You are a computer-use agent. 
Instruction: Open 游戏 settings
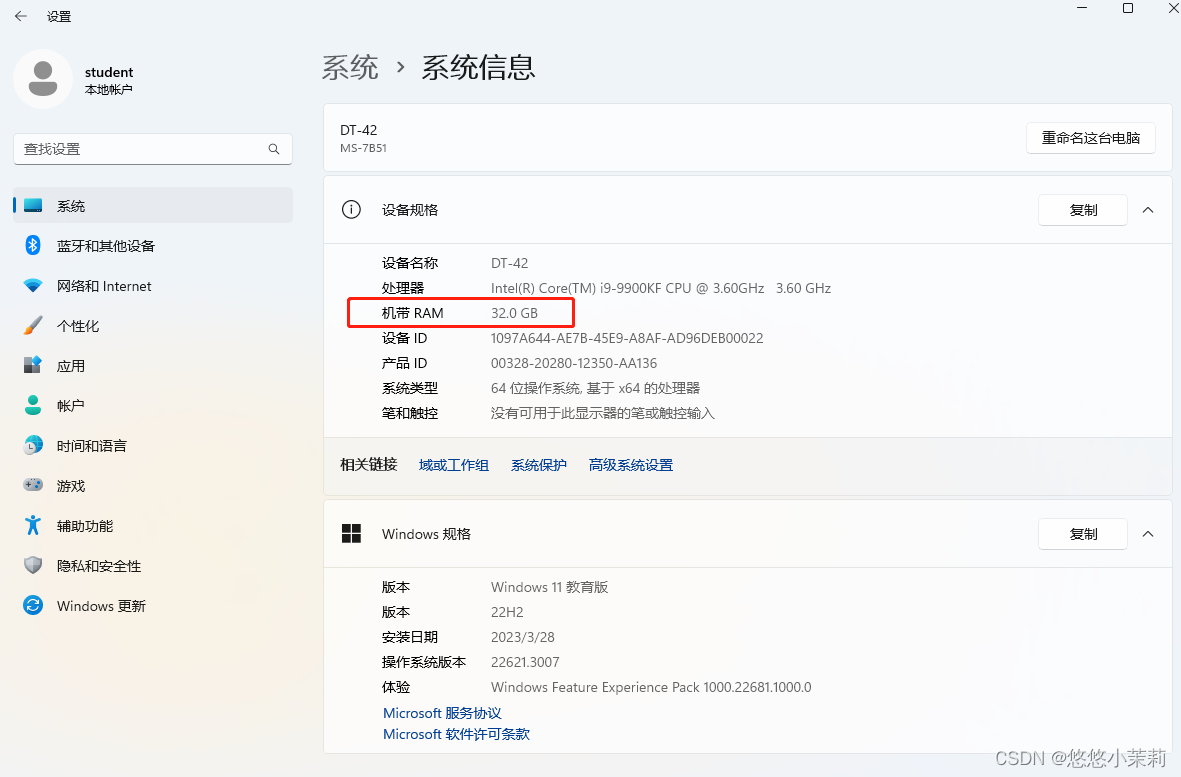(x=153, y=485)
